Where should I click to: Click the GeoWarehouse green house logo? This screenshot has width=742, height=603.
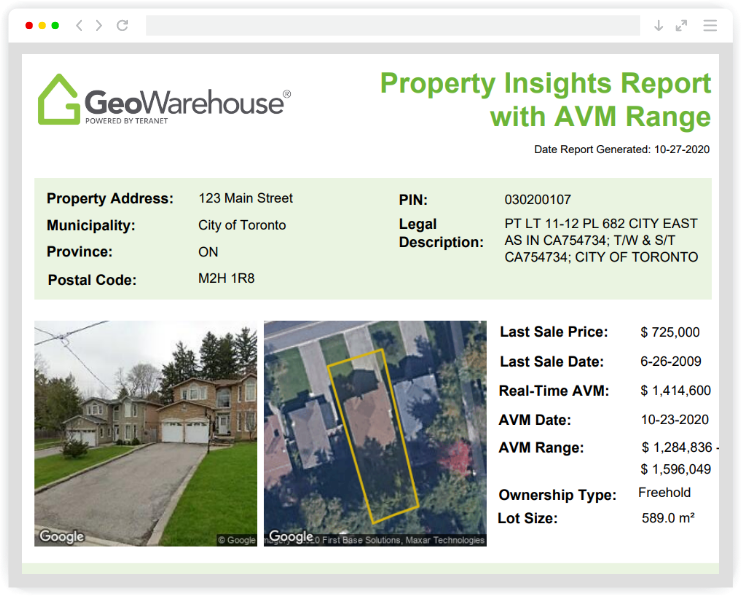click(58, 100)
